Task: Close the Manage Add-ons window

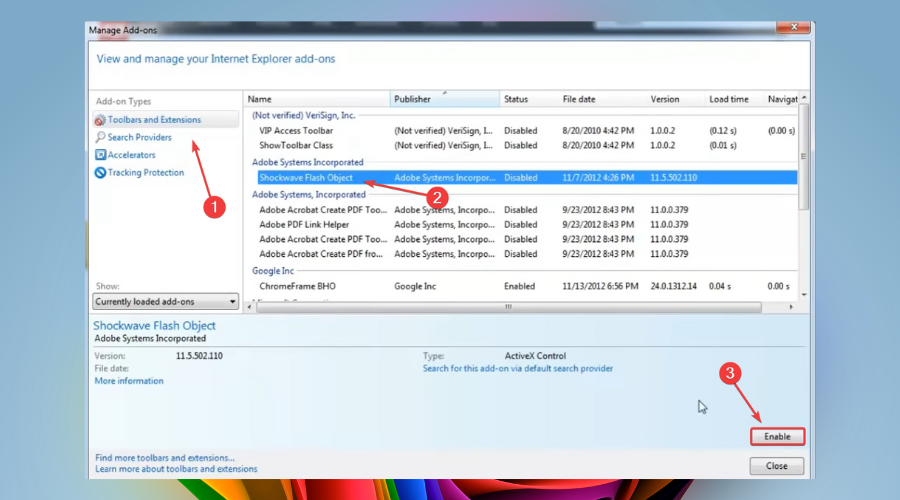Action: point(794,27)
